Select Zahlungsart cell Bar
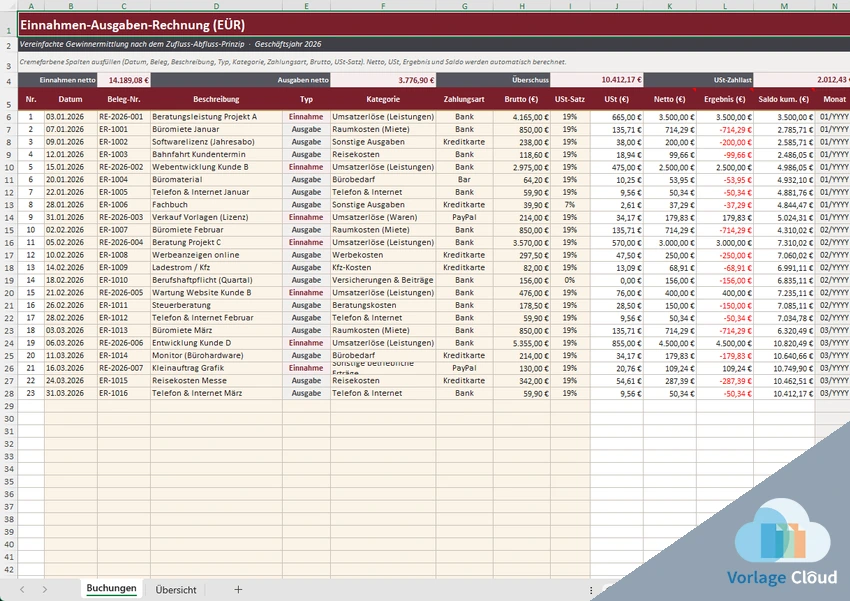This screenshot has height=601, width=850. (464, 179)
